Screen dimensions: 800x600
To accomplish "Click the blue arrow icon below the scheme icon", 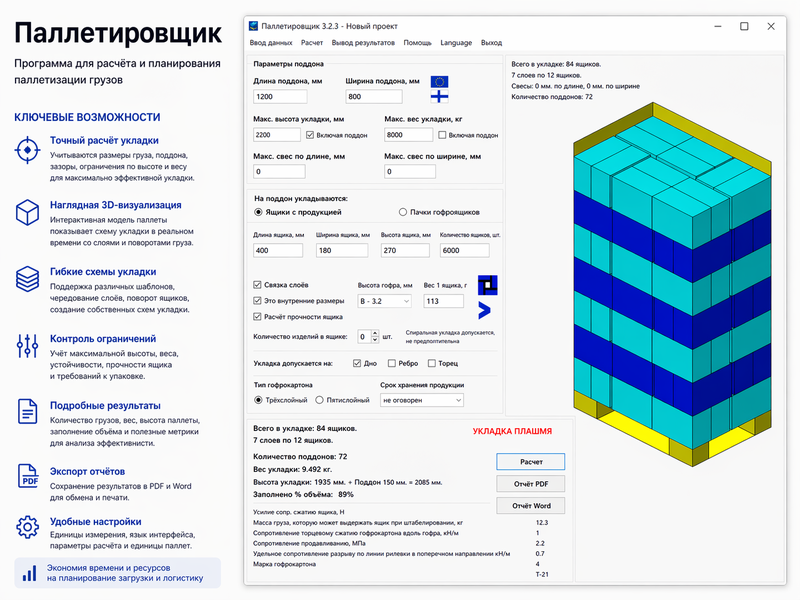I will 486,308.
